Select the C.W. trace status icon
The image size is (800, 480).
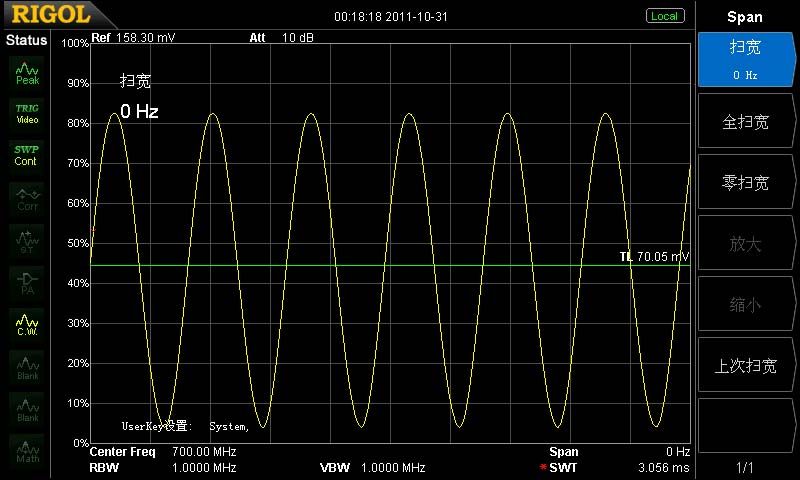pos(27,323)
